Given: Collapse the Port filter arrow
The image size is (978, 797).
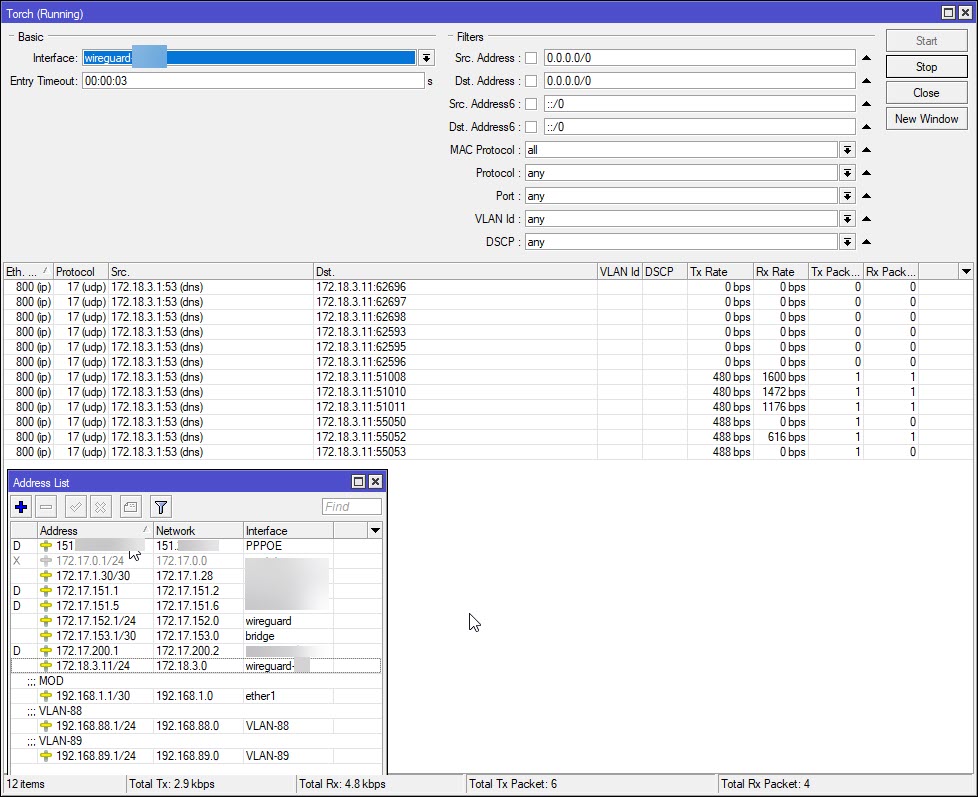Looking at the screenshot, I should coord(866,196).
